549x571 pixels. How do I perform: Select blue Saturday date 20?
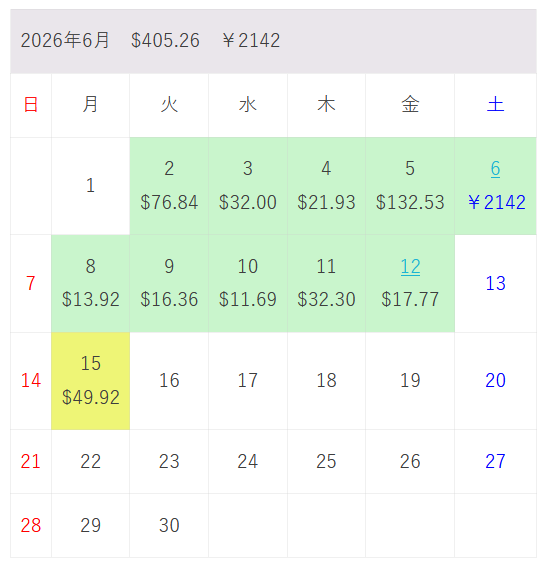click(495, 381)
